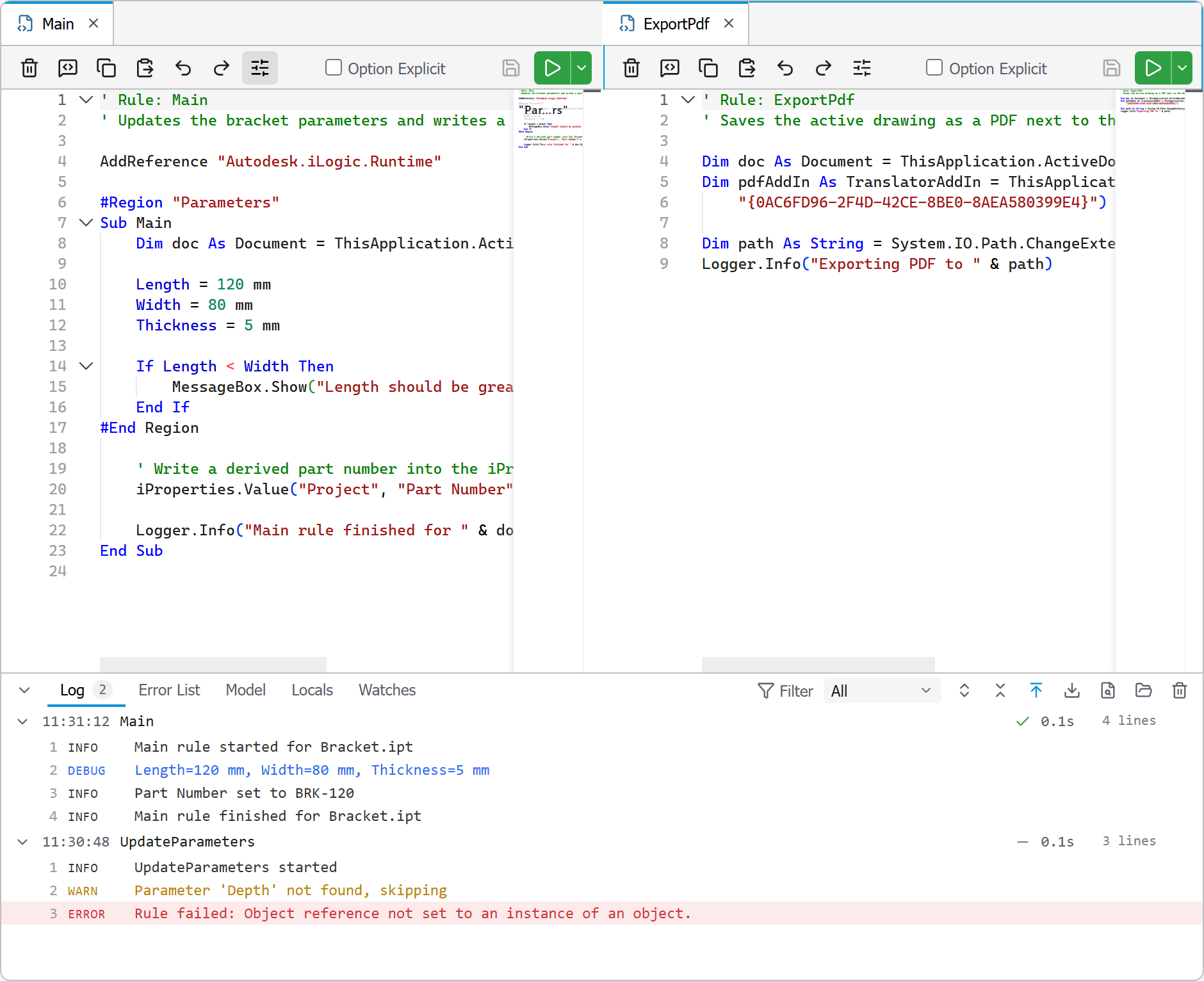
Task: Save the ExportPdf rule
Action: (x=1112, y=68)
